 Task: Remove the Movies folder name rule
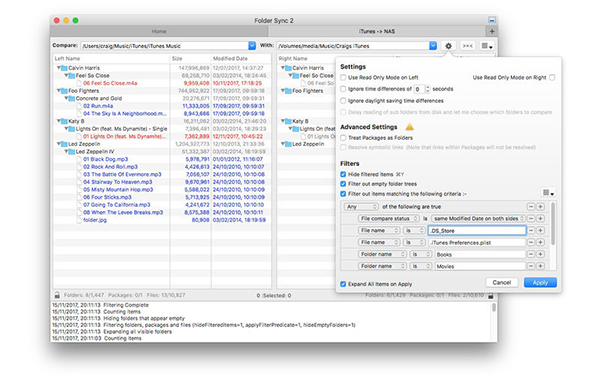point(531,266)
